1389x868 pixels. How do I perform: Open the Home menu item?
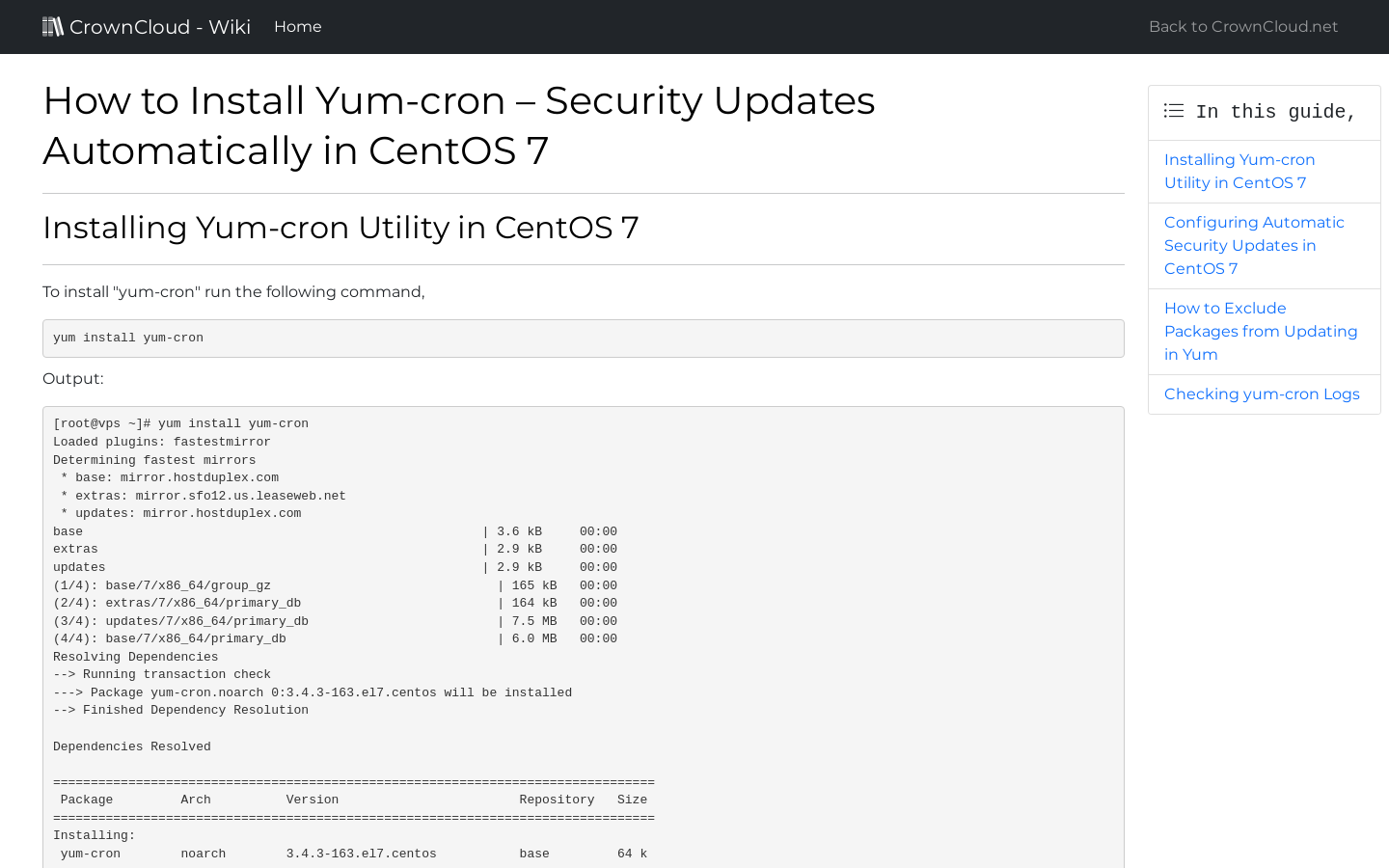coord(297,26)
